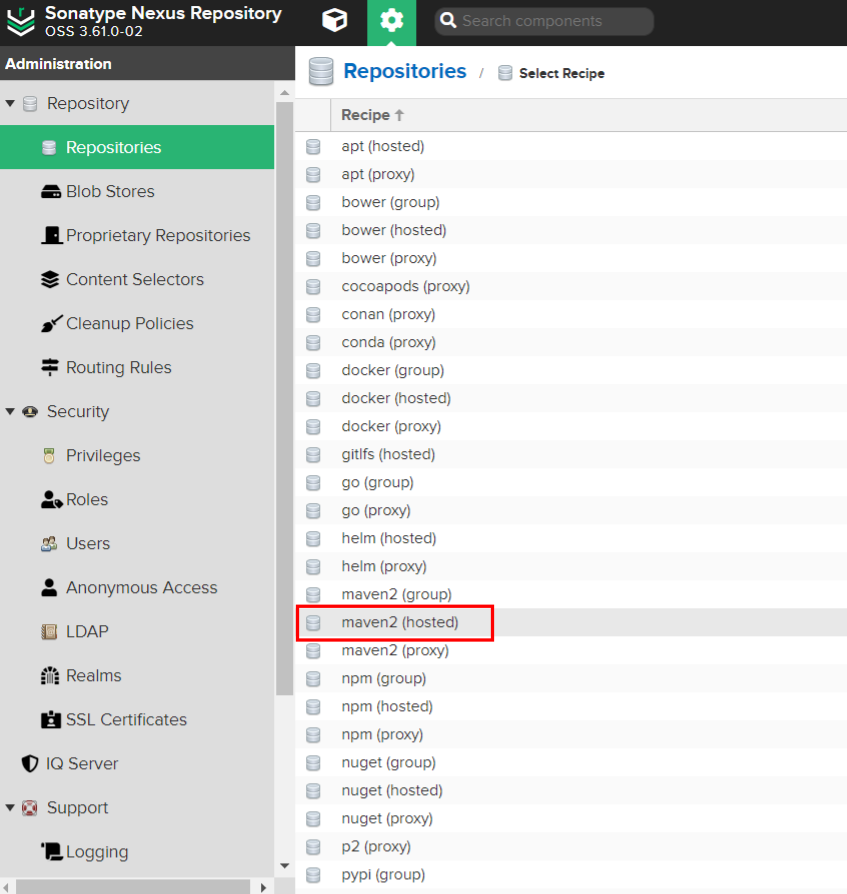Viewport: 847px width, 894px height.
Task: Click the Realms icon in sidebar
Action: click(50, 676)
